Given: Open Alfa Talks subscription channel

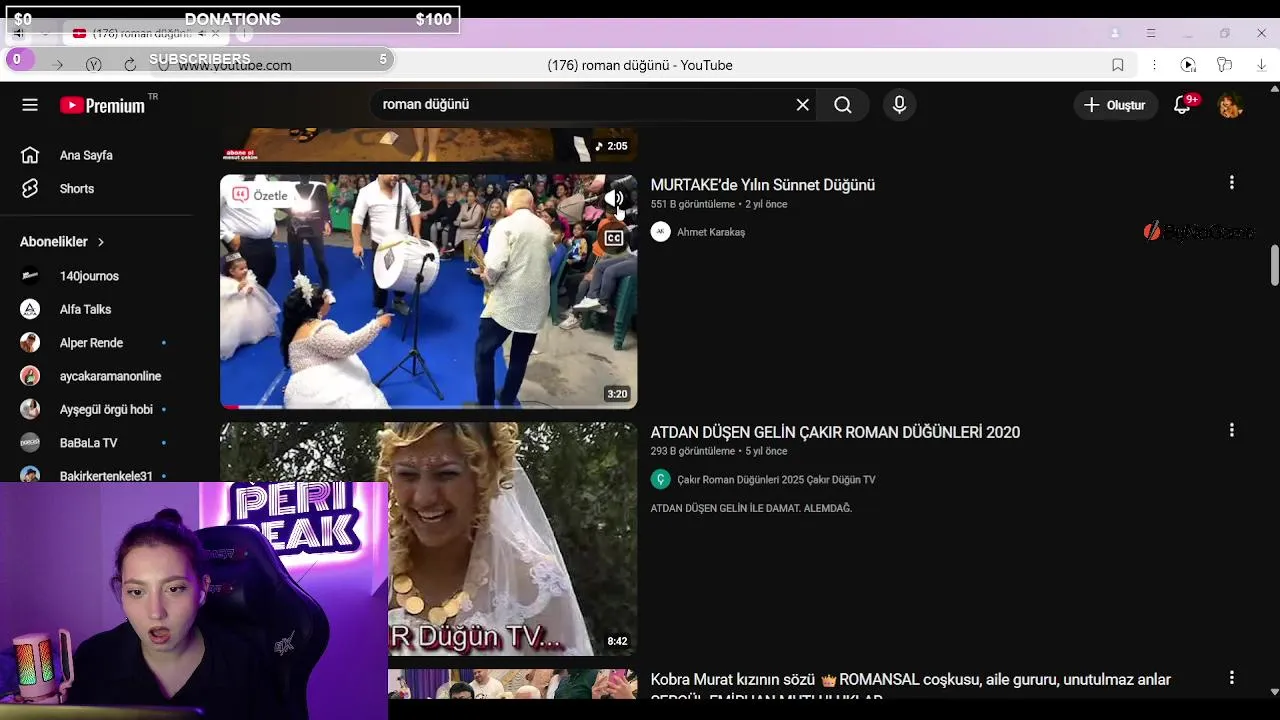Looking at the screenshot, I should [x=85, y=309].
